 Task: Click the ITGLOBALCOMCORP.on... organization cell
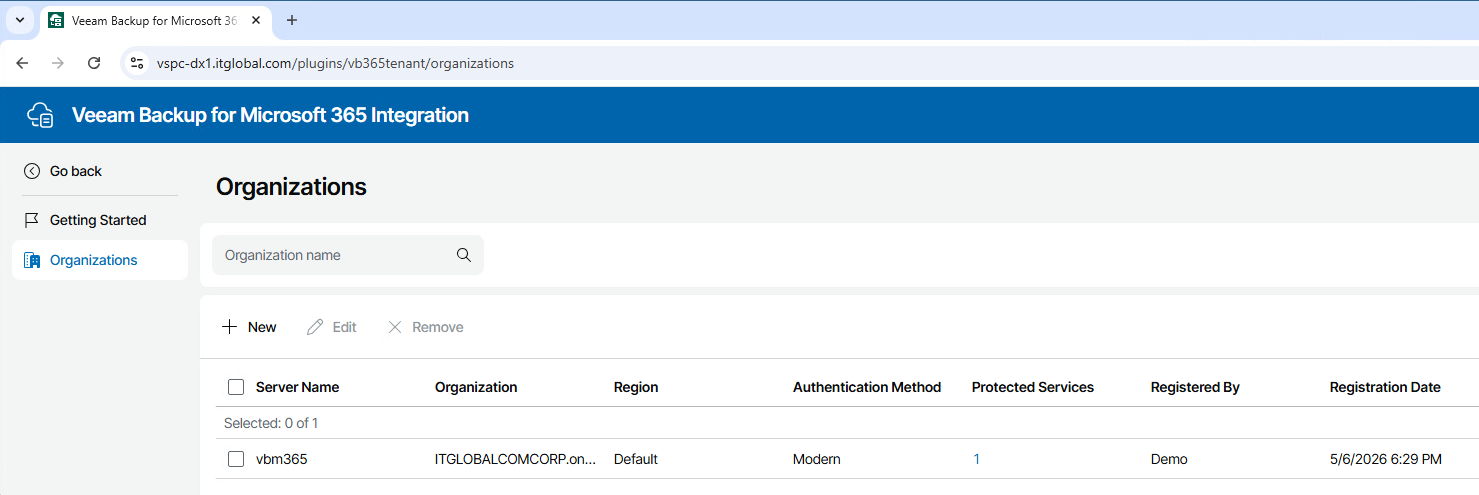(x=515, y=459)
